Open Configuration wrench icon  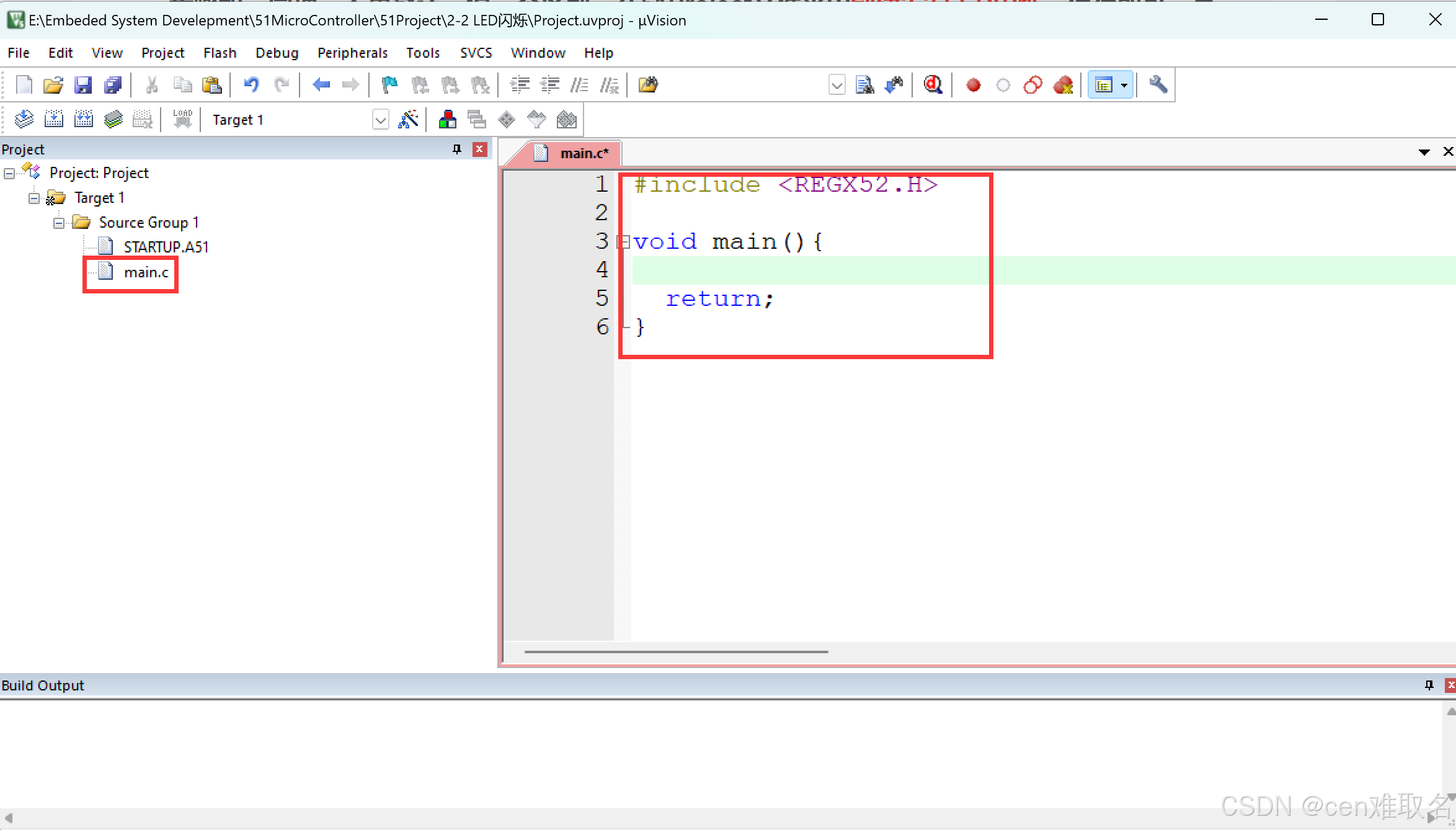coord(1158,85)
